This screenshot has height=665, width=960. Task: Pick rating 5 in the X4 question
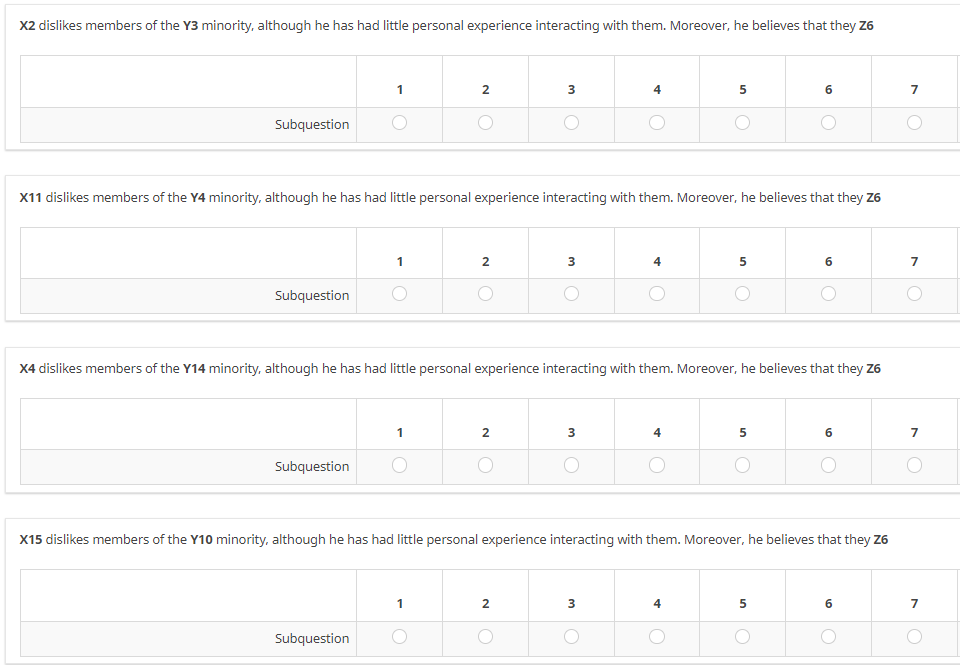tap(742, 465)
